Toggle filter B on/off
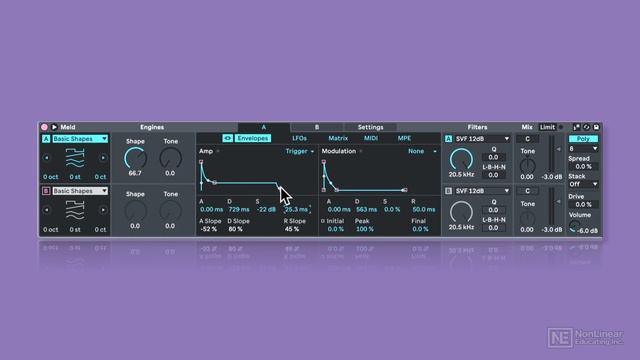The height and width of the screenshot is (360, 640). click(x=448, y=191)
